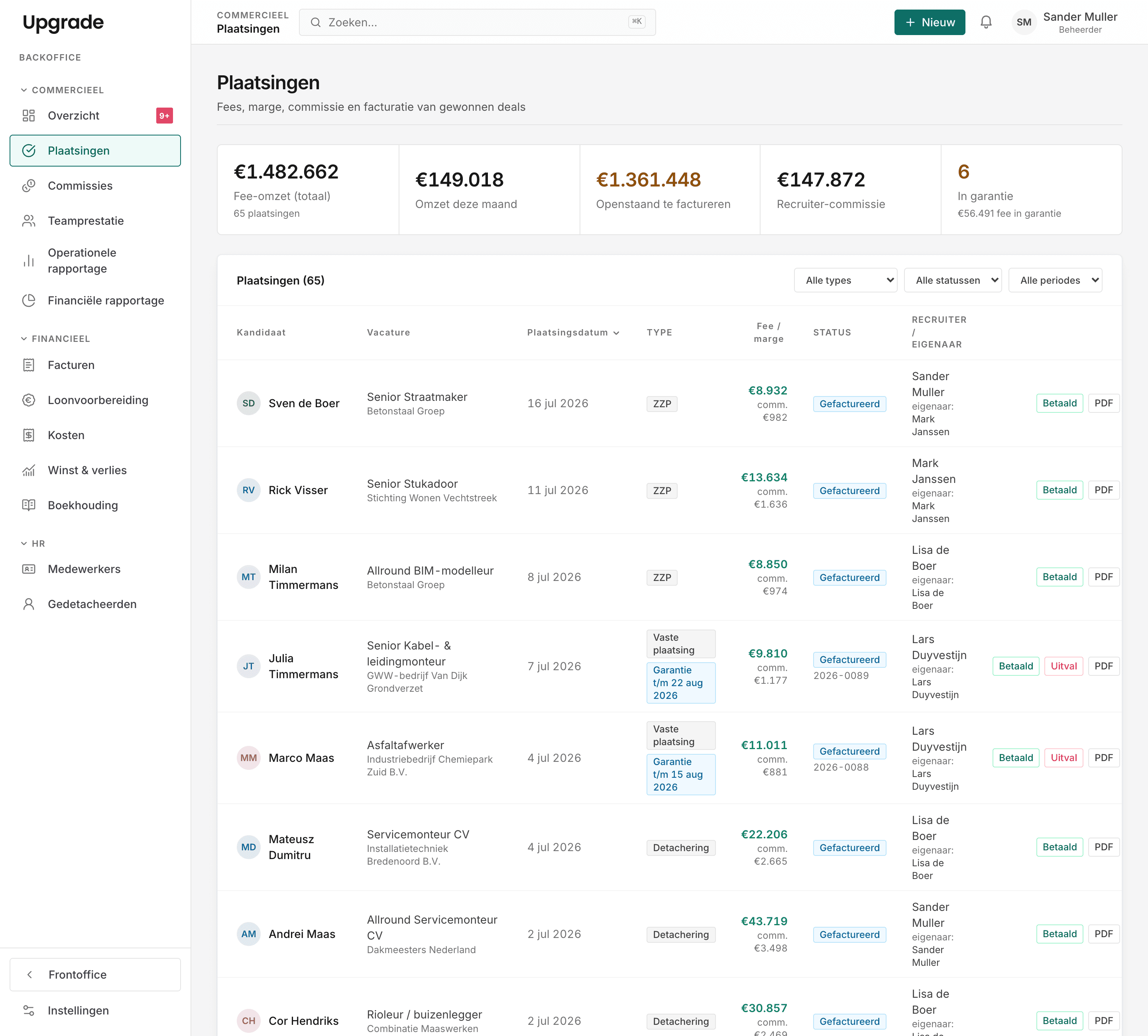Click the In garantie summary card
Image resolution: width=1148 pixels, height=1036 pixels.
click(x=1031, y=190)
